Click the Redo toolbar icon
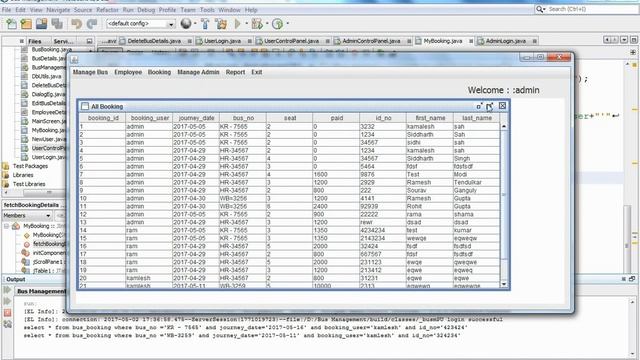 tap(92, 24)
